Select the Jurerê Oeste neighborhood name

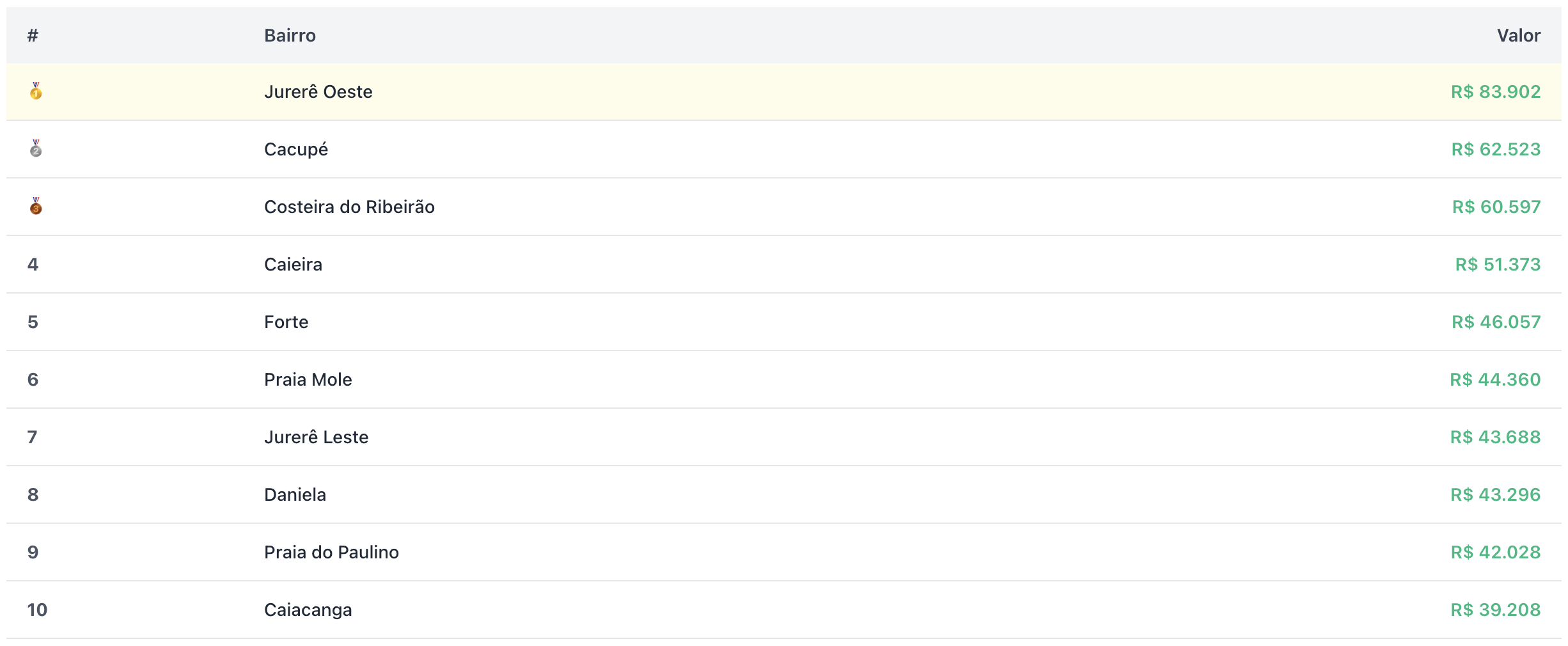318,92
